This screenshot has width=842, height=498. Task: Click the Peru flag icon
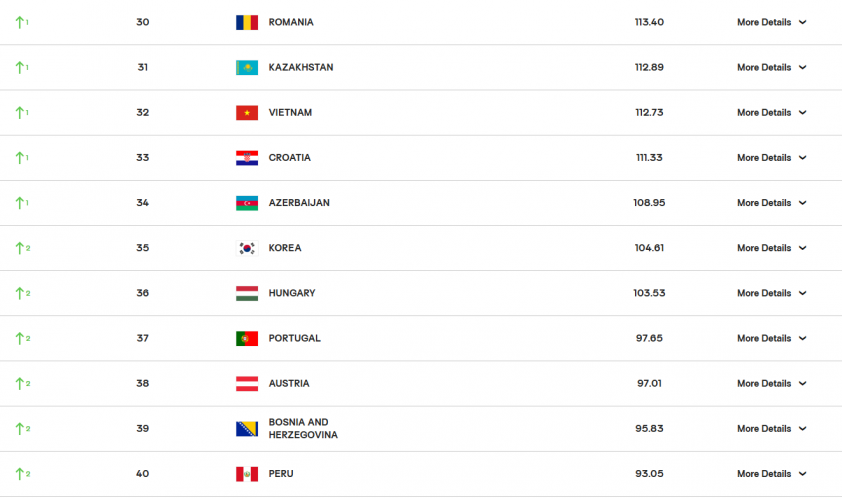pyautogui.click(x=246, y=473)
